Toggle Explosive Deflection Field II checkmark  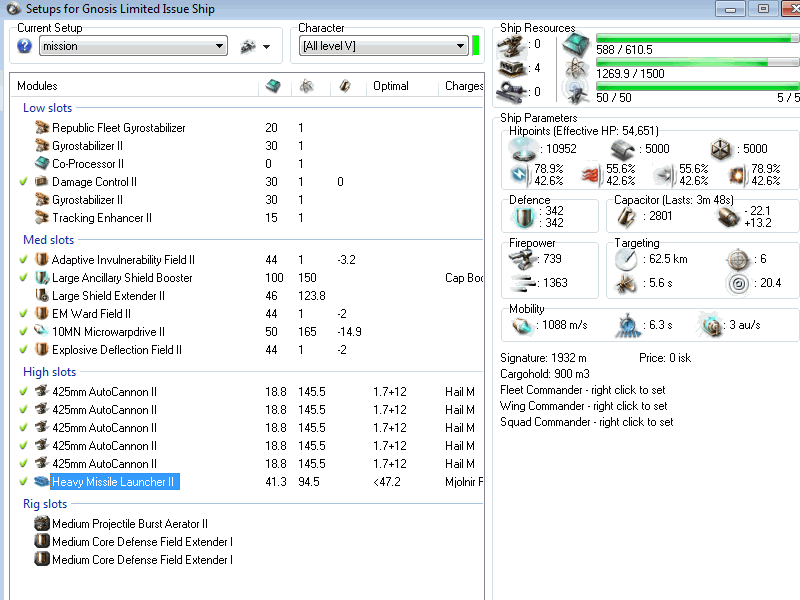(x=23, y=350)
